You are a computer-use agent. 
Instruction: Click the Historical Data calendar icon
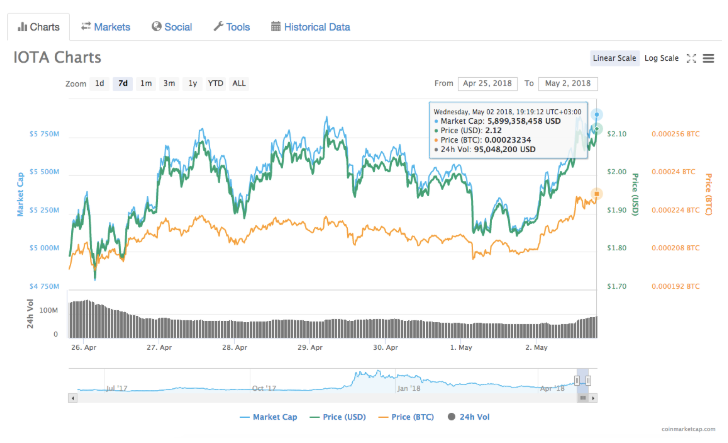275,26
